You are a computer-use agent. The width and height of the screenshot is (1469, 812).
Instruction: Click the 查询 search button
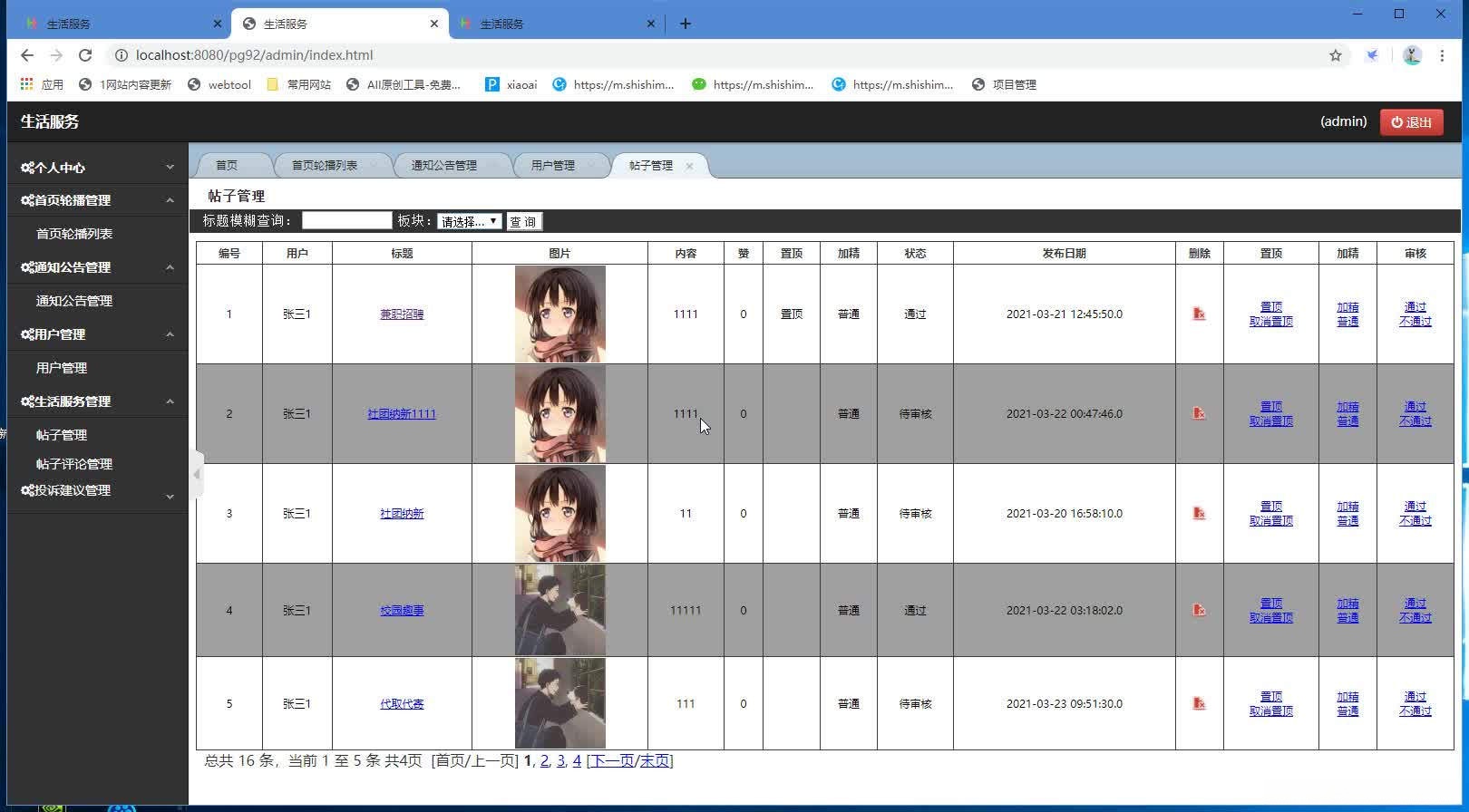click(x=523, y=221)
